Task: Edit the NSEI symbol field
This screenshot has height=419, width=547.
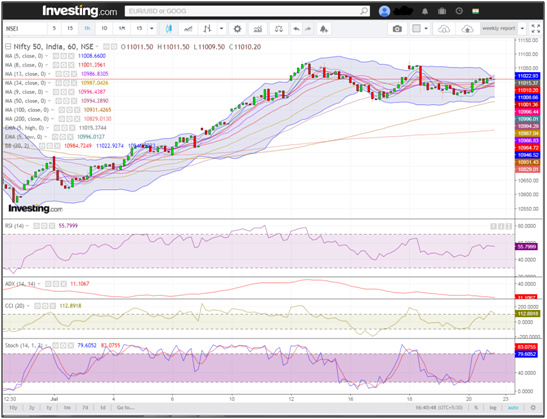Action: point(25,29)
